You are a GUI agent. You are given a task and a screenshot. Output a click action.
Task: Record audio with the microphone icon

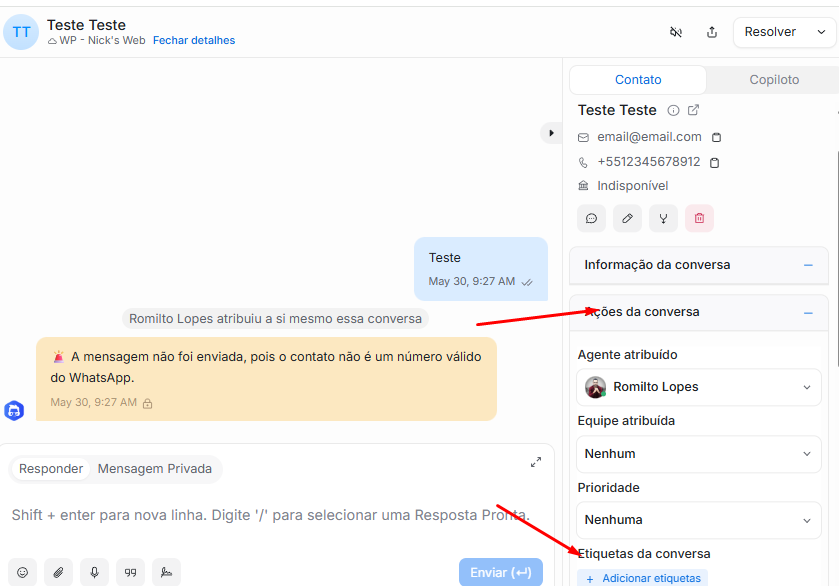pos(95,572)
